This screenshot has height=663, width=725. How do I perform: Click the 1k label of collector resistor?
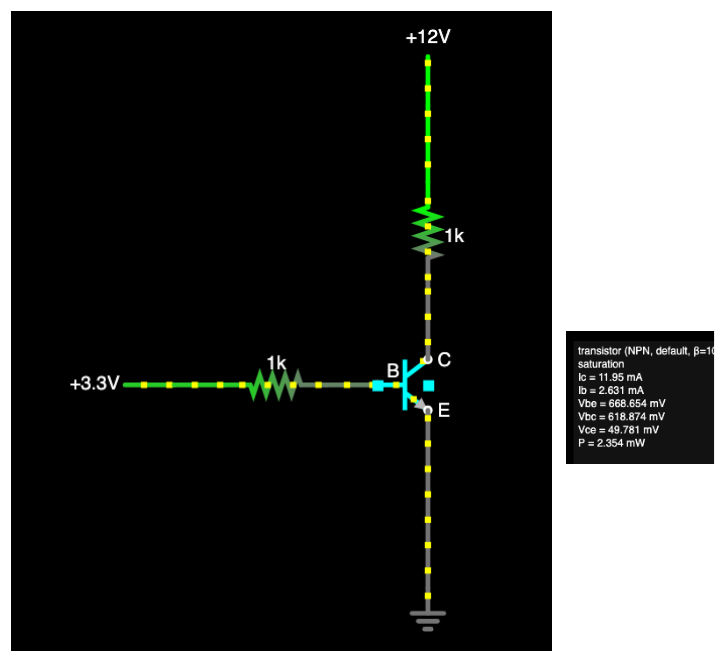(x=454, y=236)
